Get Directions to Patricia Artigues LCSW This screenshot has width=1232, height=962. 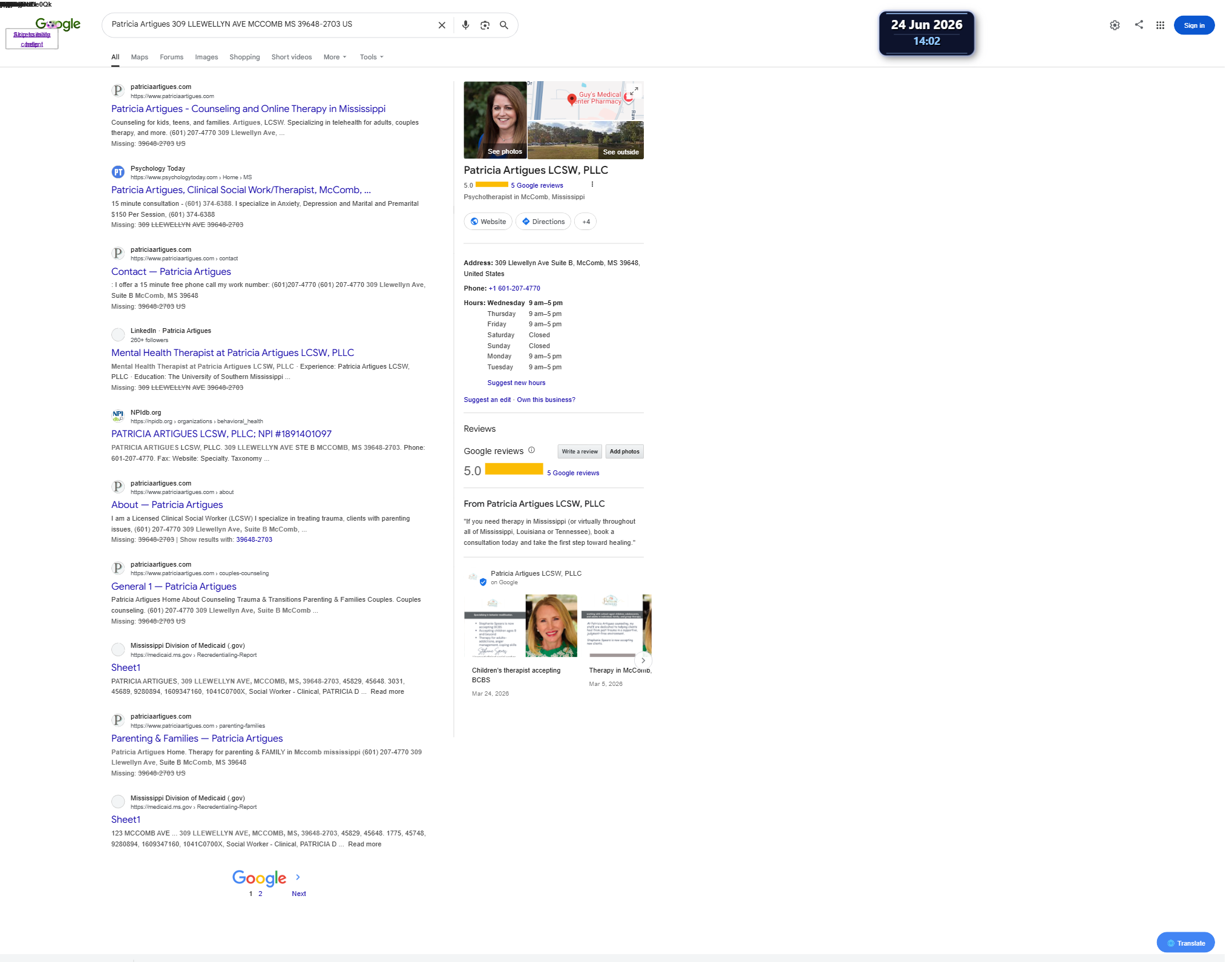coord(543,222)
